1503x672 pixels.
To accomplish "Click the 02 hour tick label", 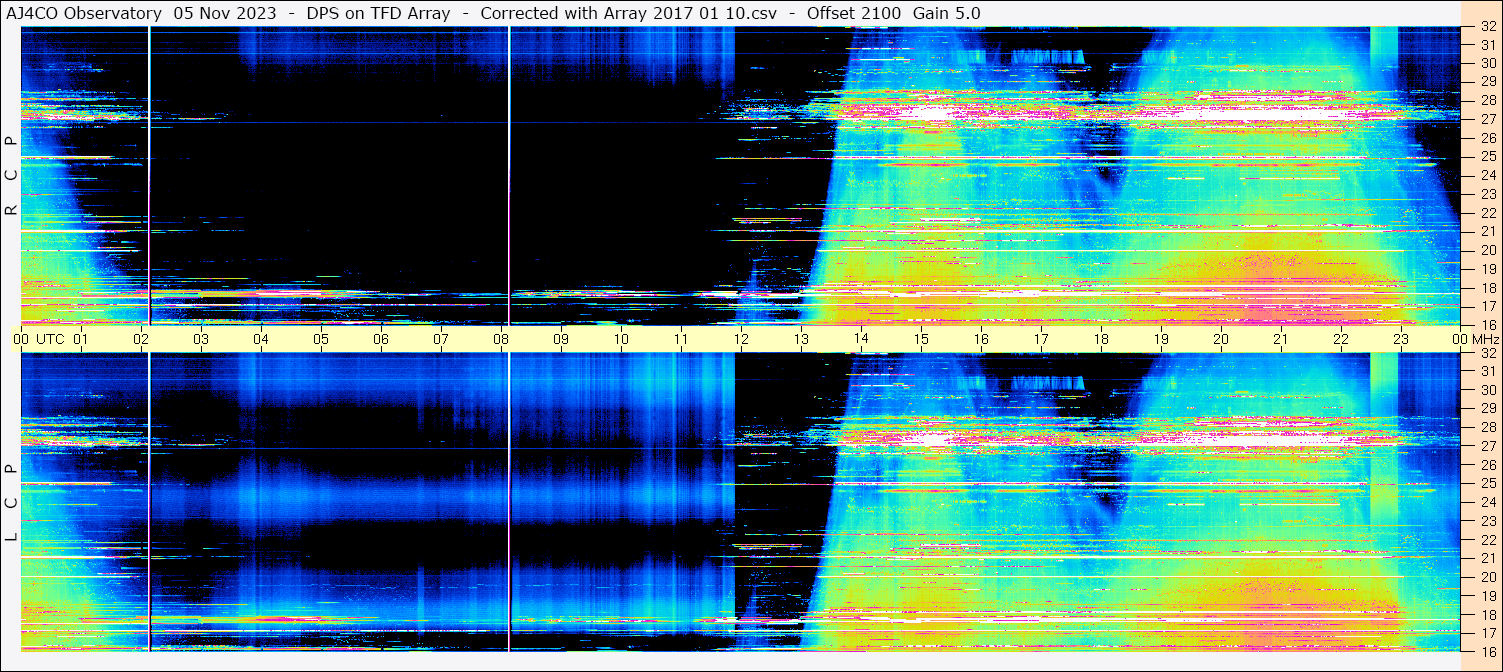I will [141, 339].
